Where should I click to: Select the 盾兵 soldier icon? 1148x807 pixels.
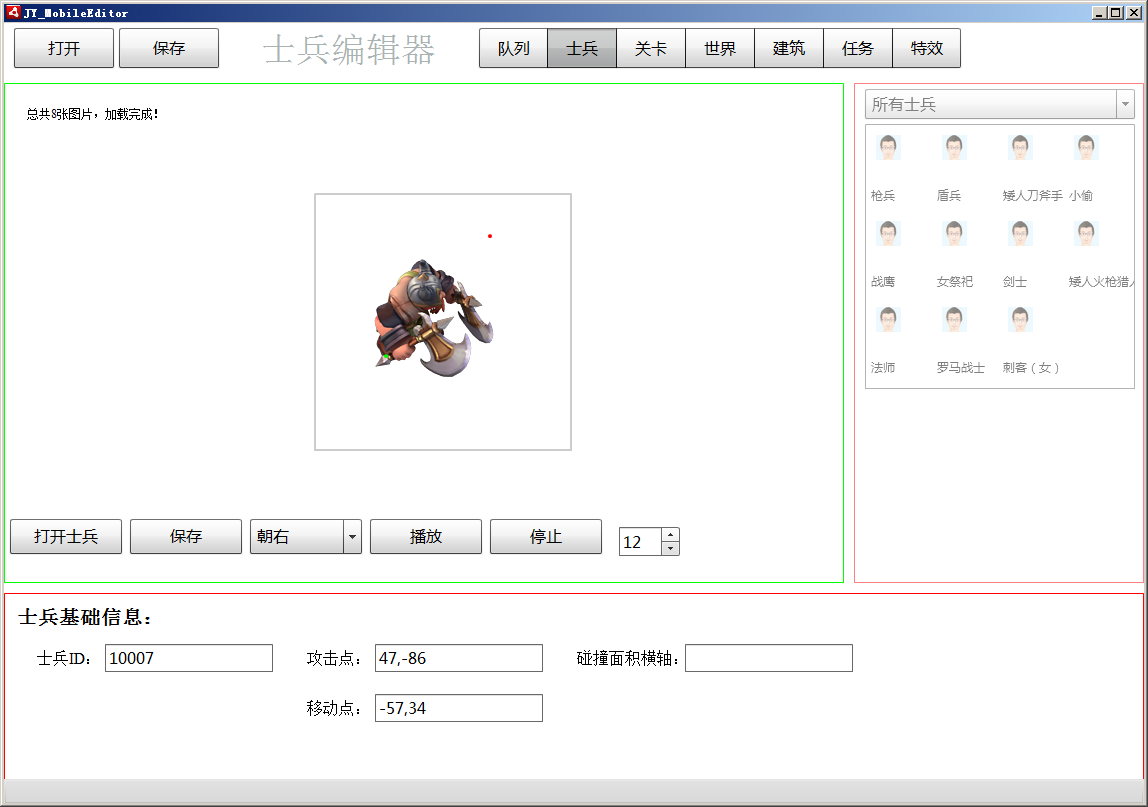coord(954,147)
